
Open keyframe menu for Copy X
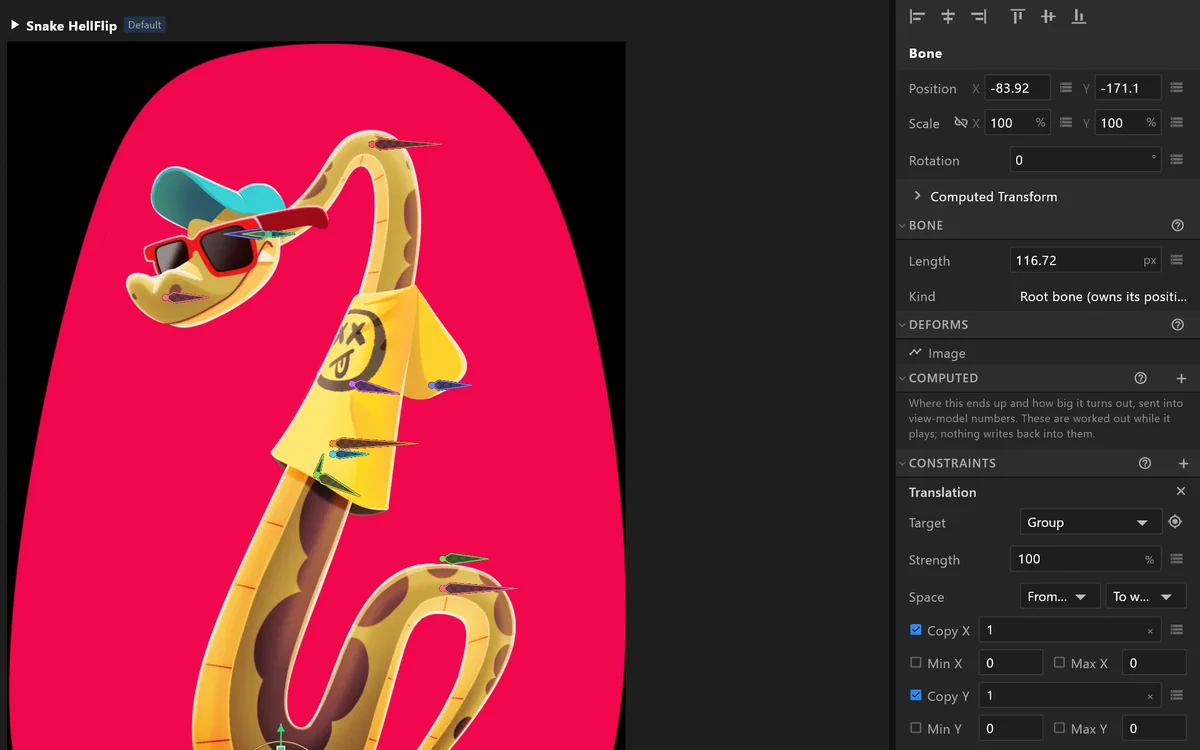pyautogui.click(x=1176, y=630)
